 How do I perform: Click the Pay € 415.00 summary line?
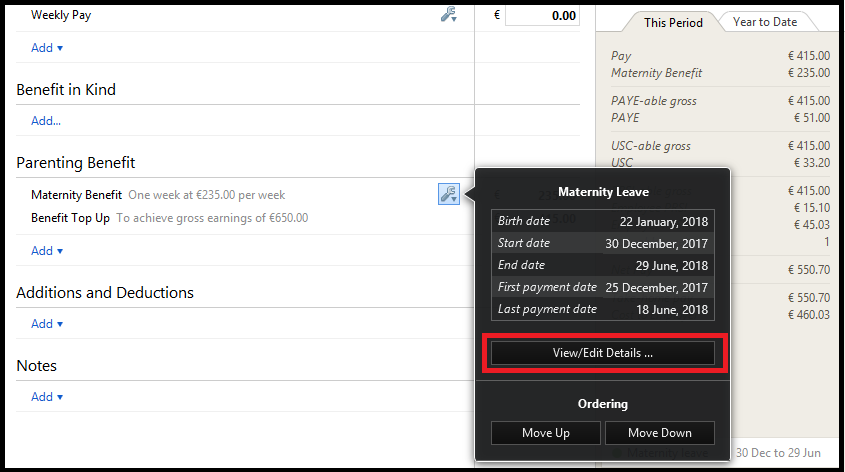click(720, 55)
